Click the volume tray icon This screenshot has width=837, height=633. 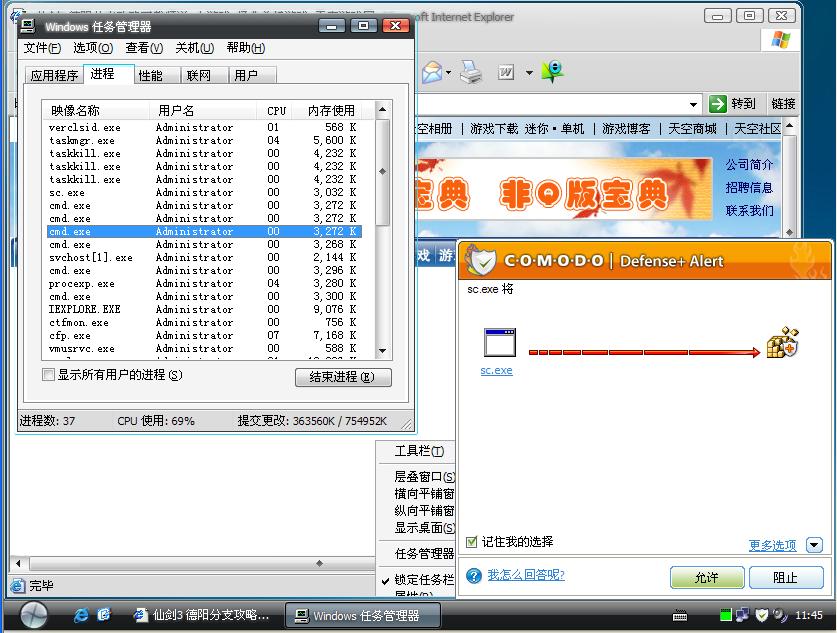point(779,615)
